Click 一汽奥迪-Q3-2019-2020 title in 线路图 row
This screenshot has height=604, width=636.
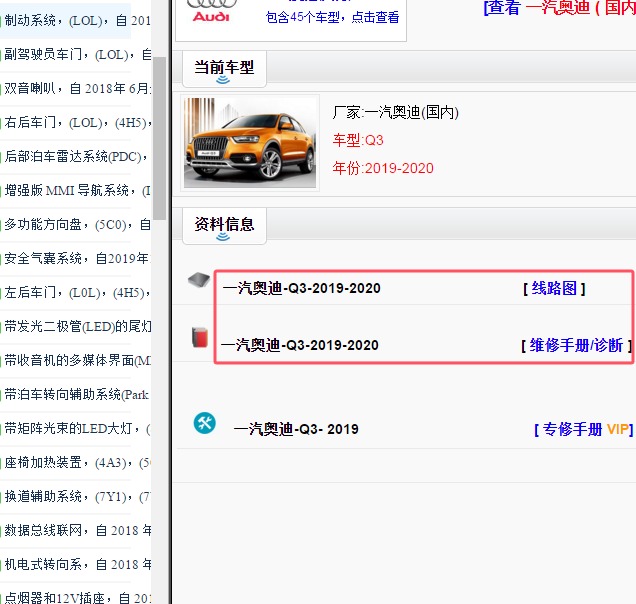[301, 288]
